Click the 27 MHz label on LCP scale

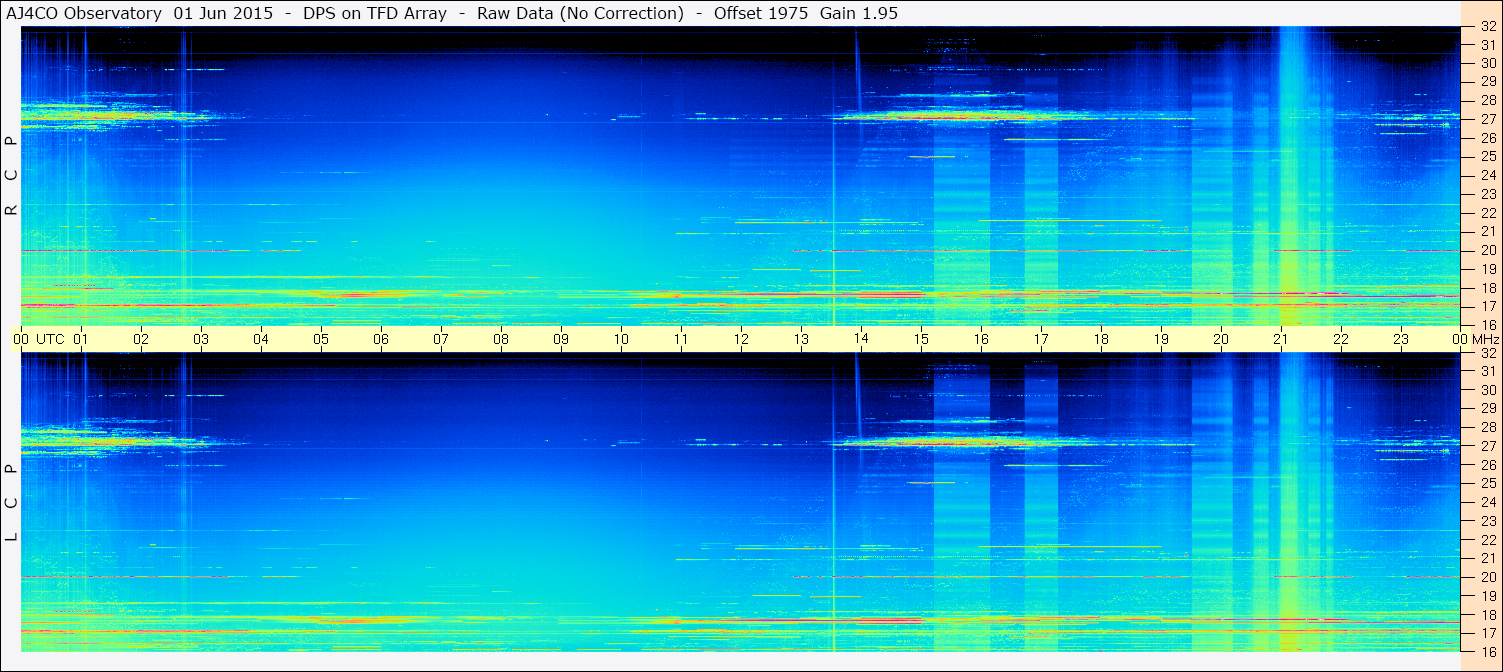pyautogui.click(x=1488, y=446)
